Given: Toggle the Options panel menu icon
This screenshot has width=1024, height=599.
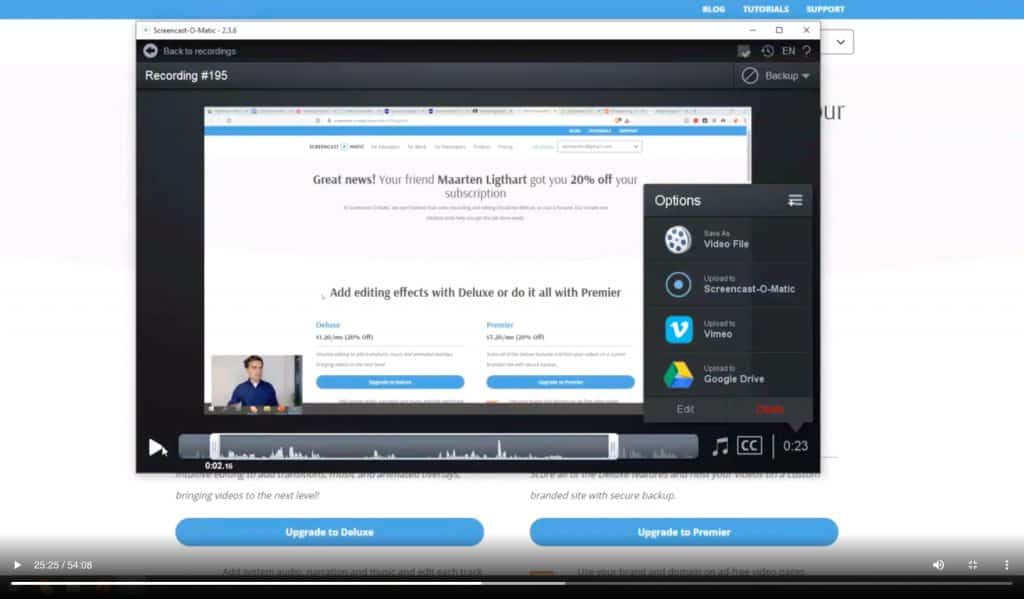Looking at the screenshot, I should pos(795,200).
